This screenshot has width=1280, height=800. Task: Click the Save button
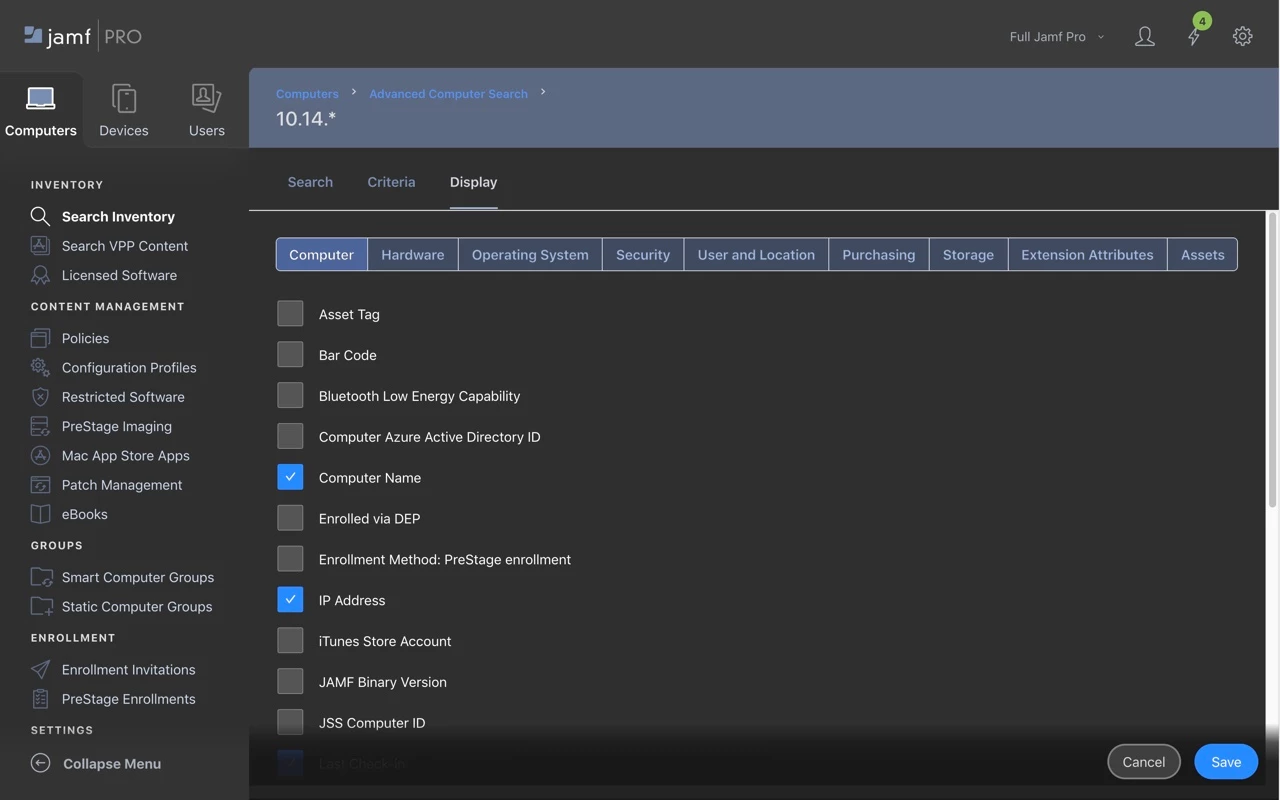(1226, 762)
